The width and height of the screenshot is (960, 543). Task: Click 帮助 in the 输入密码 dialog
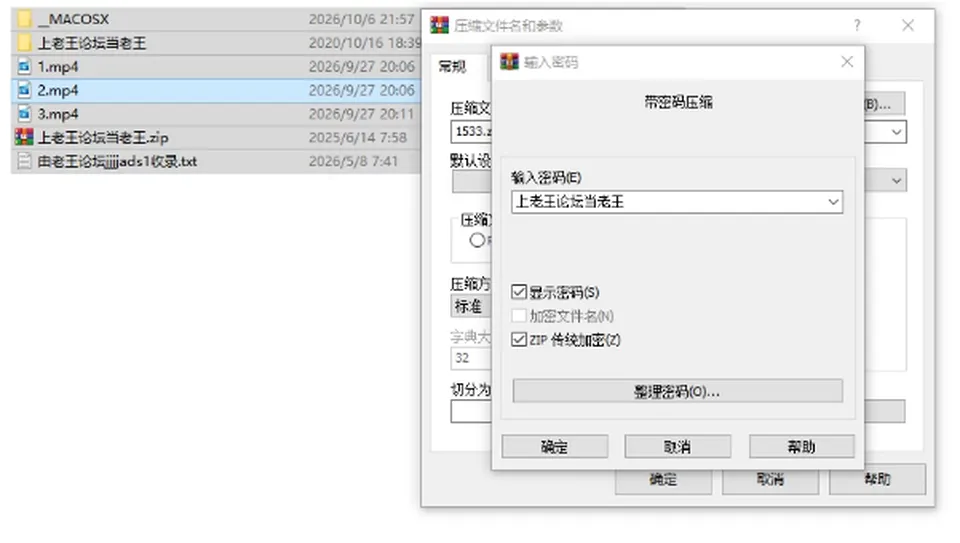[801, 447]
